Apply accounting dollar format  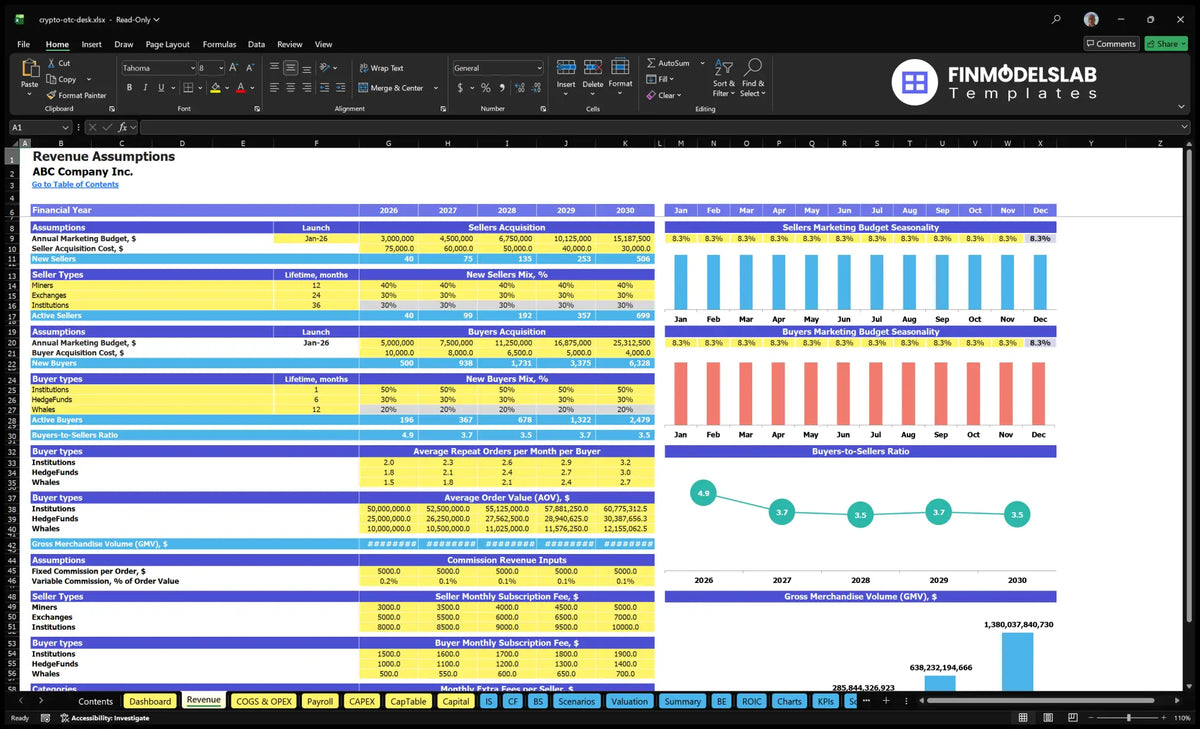(x=460, y=88)
